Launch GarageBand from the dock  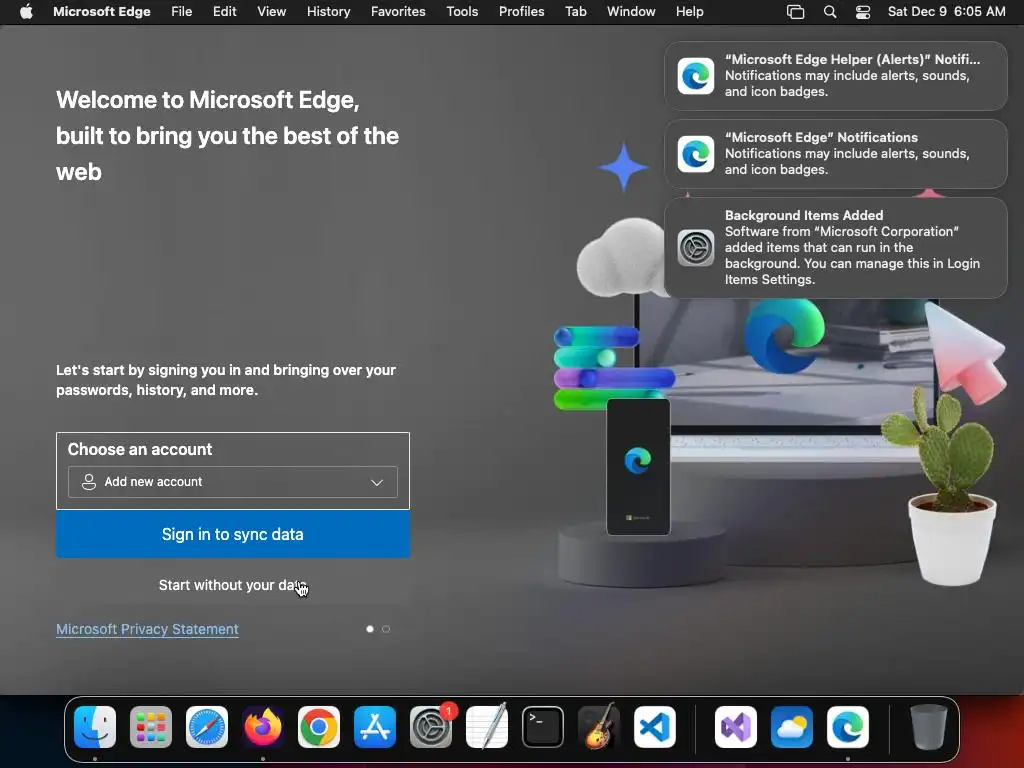tap(599, 727)
